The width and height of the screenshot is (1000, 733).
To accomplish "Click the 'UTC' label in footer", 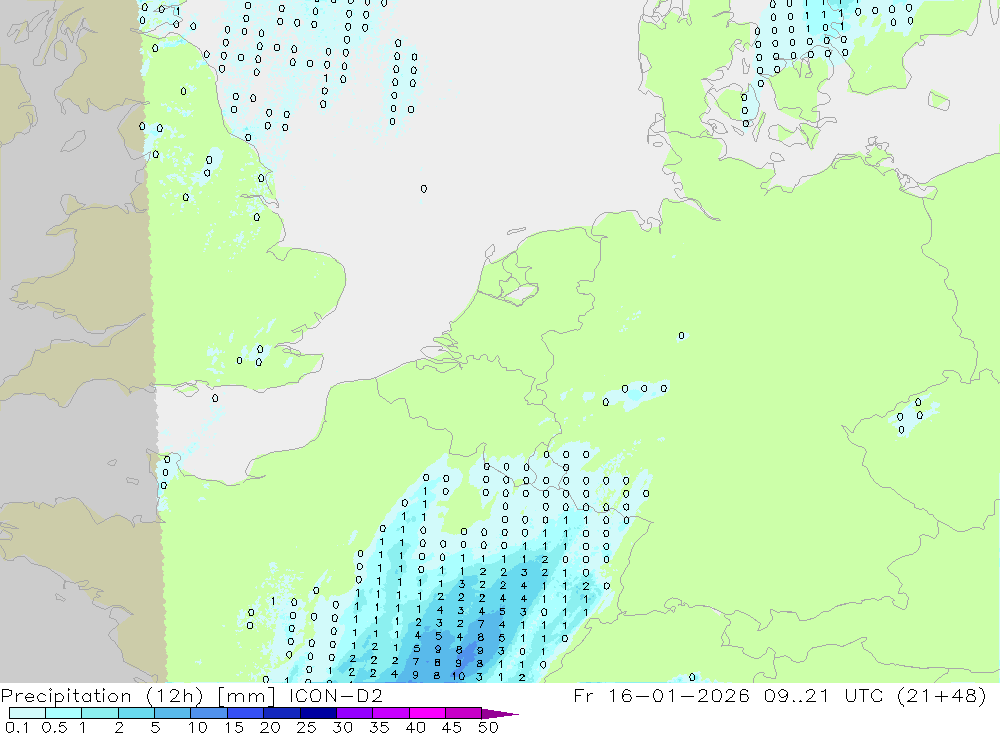I will point(864,695).
